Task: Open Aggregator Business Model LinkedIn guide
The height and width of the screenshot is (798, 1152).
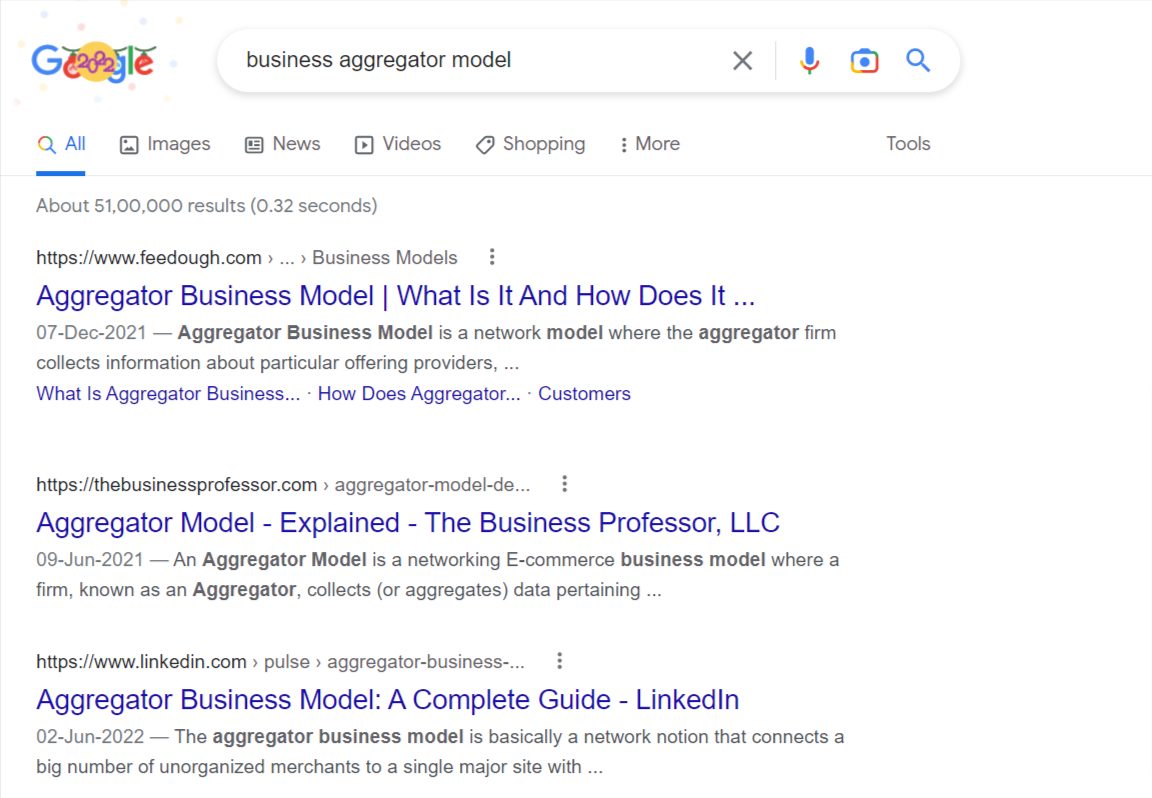Action: tap(388, 700)
